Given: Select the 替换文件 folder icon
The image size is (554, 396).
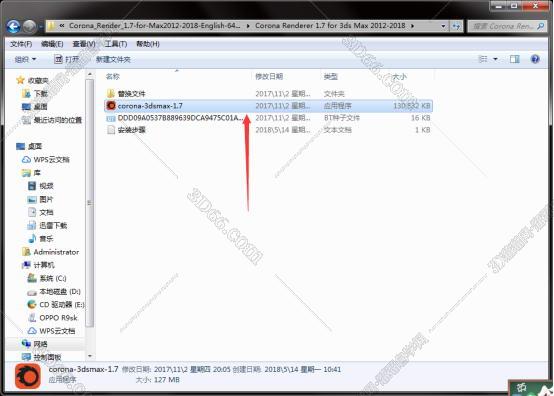Looking at the screenshot, I should click(x=111, y=94).
